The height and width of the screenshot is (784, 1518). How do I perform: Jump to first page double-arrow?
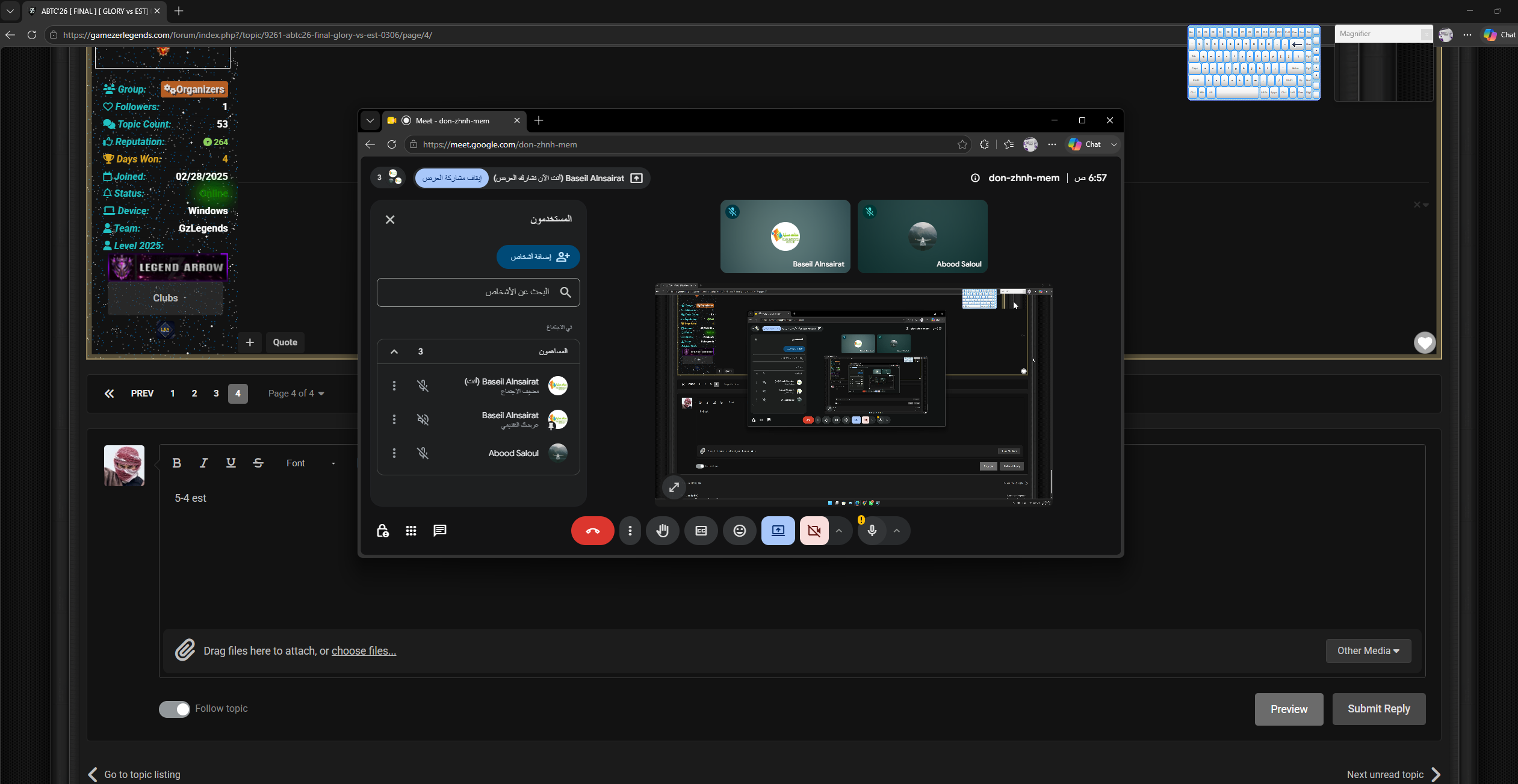point(109,394)
